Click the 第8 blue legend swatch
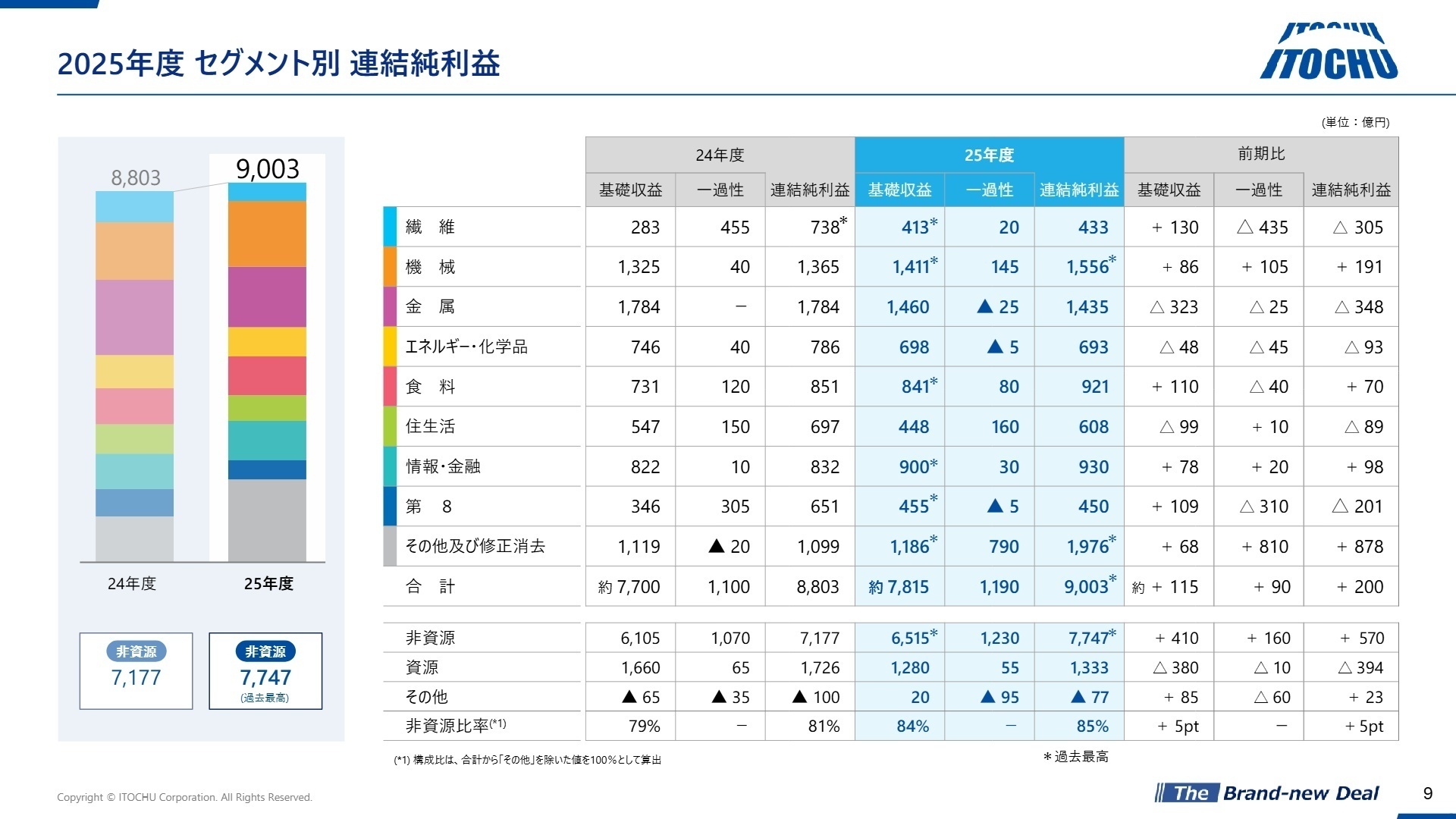The height and width of the screenshot is (819, 1456). click(390, 506)
